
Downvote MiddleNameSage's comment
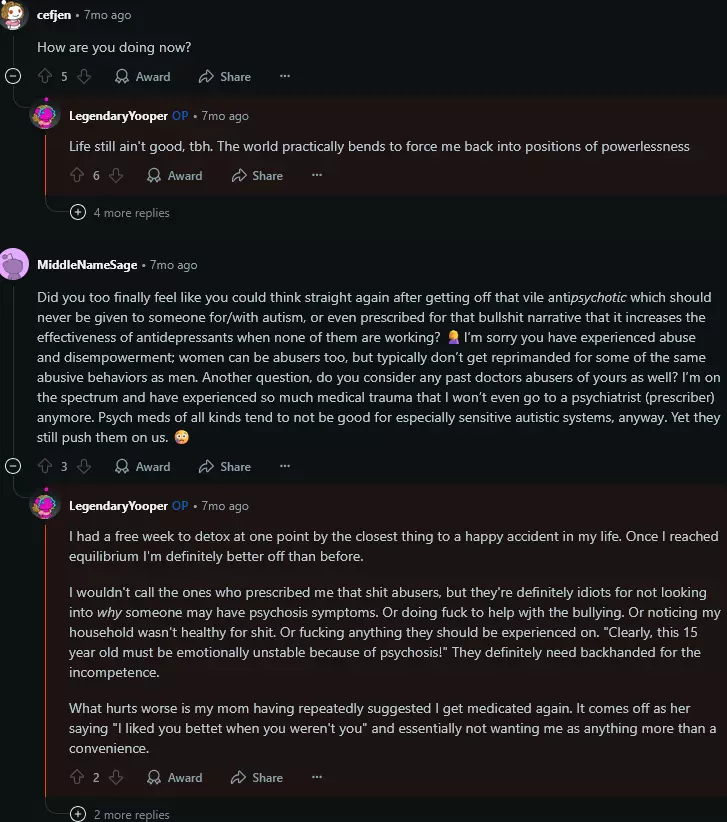pos(84,466)
